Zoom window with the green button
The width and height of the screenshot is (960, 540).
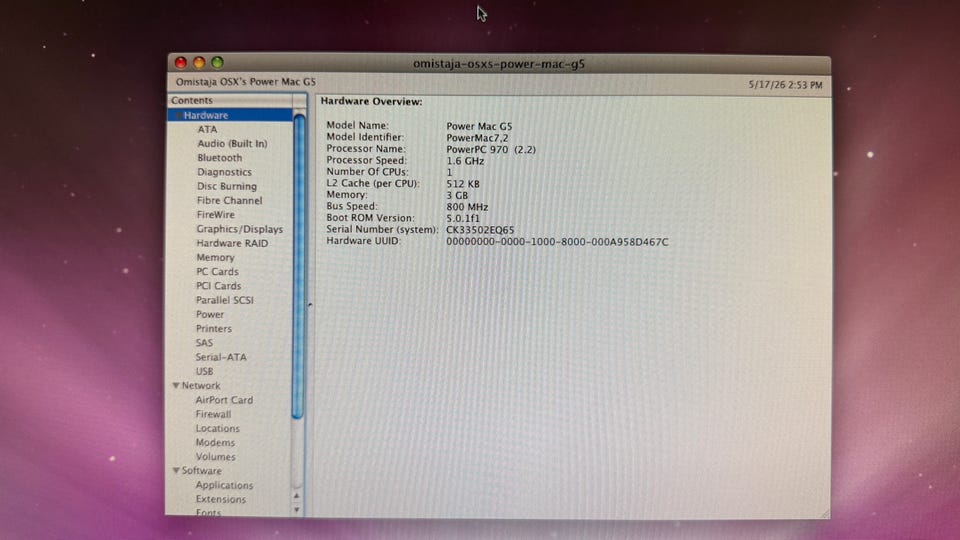(x=217, y=62)
